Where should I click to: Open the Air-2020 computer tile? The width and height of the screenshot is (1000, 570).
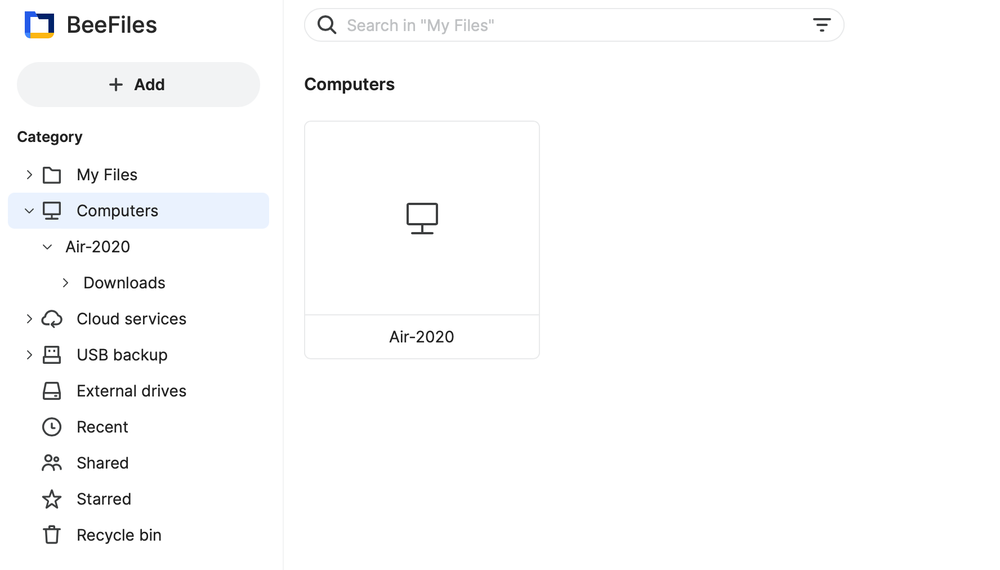click(422, 240)
